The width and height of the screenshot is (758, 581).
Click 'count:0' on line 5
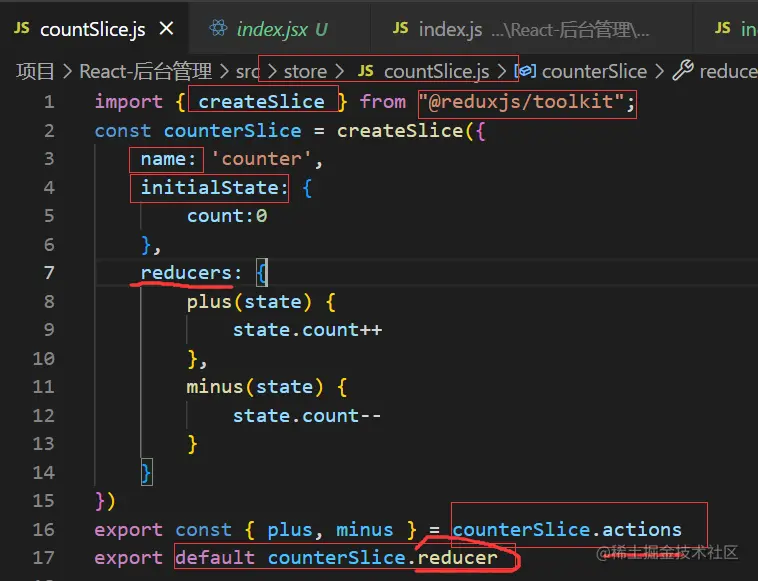[227, 216]
